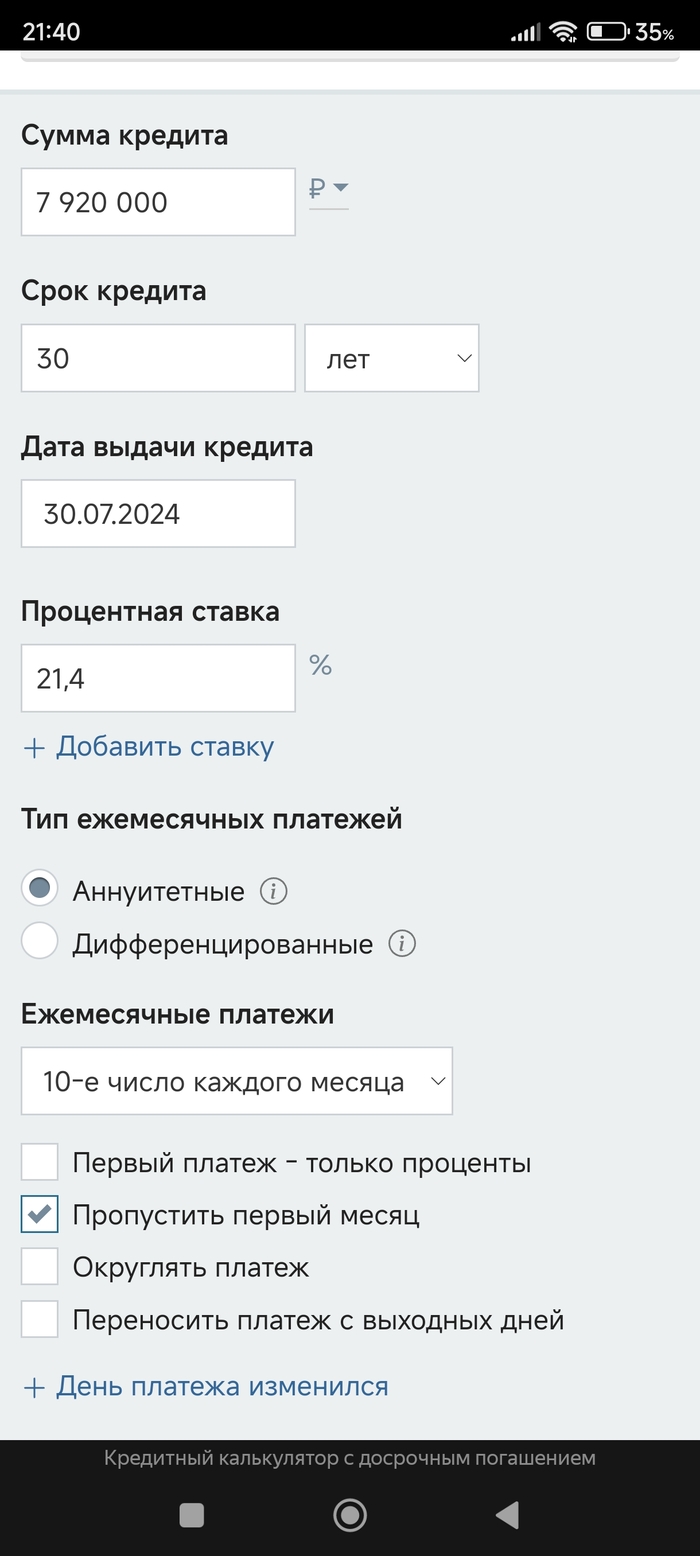
Task: Enable Округлять платеж checkbox
Action: click(40, 1268)
